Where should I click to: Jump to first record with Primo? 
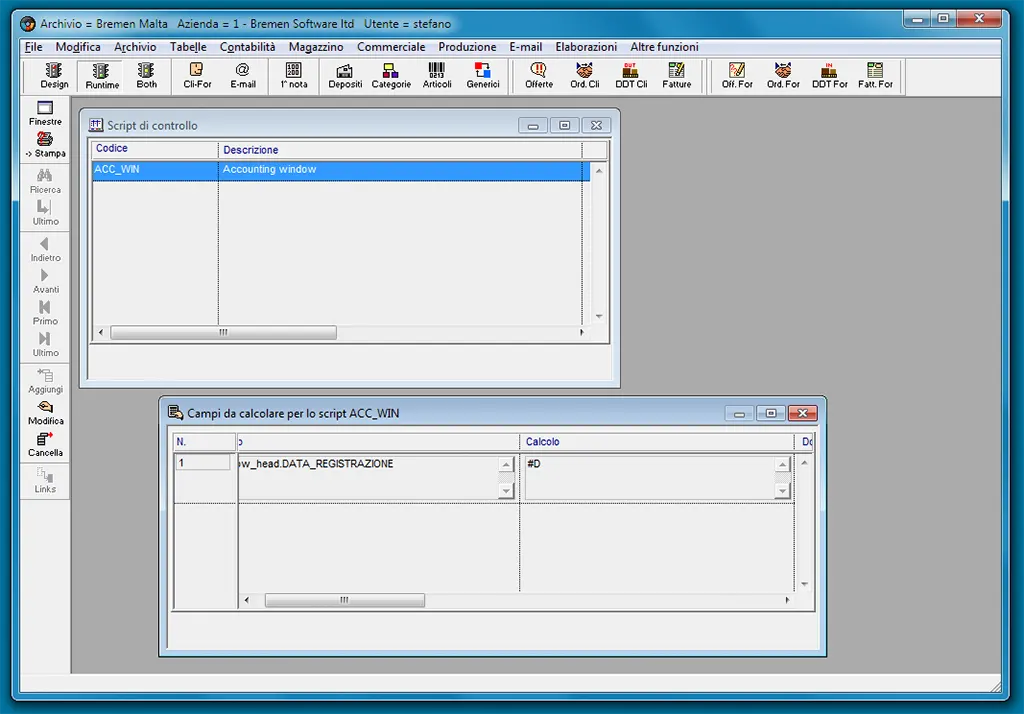45,313
